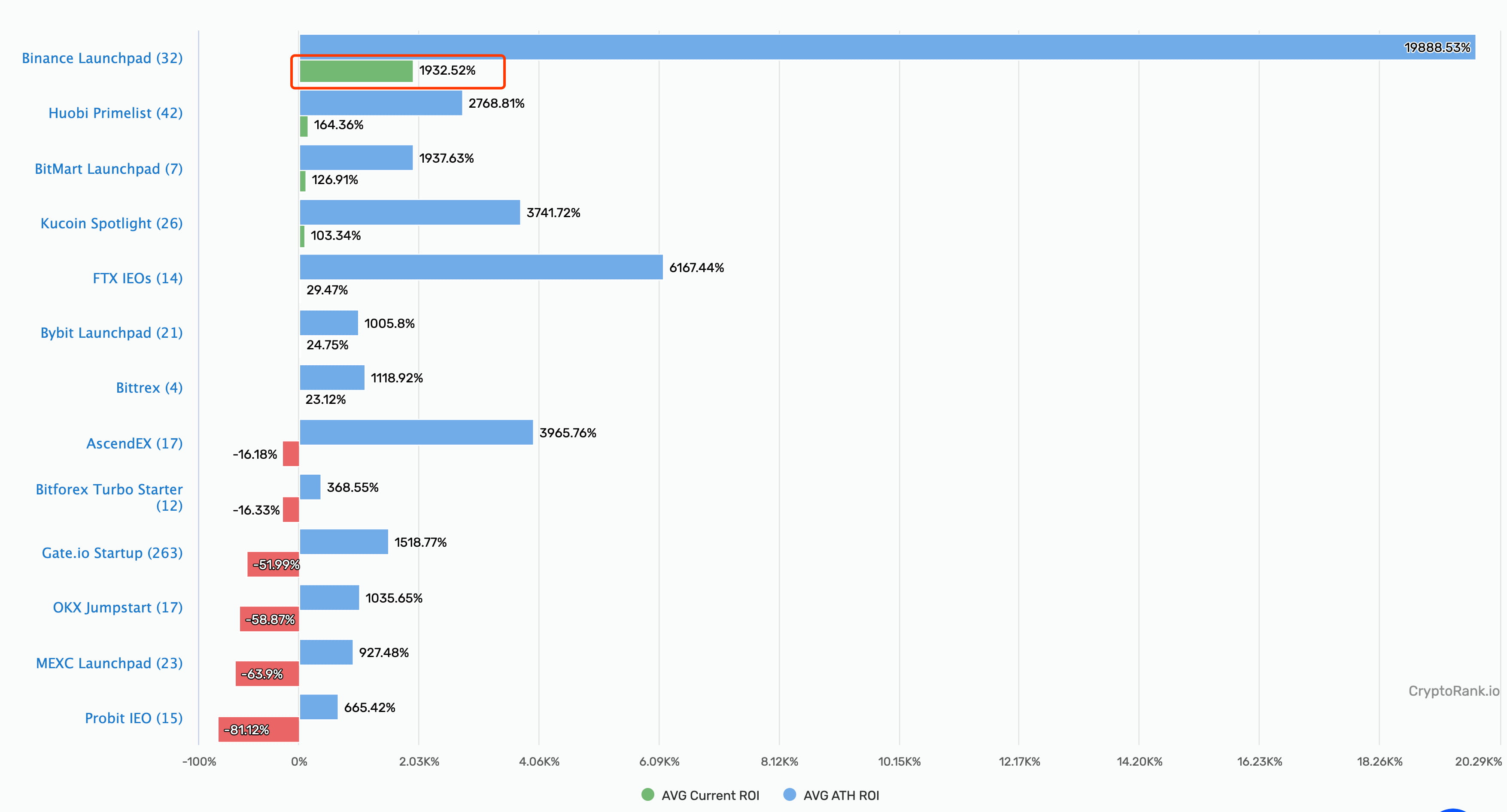Click the 927.48% value label
The height and width of the screenshot is (812, 1507).
pyautogui.click(x=384, y=652)
